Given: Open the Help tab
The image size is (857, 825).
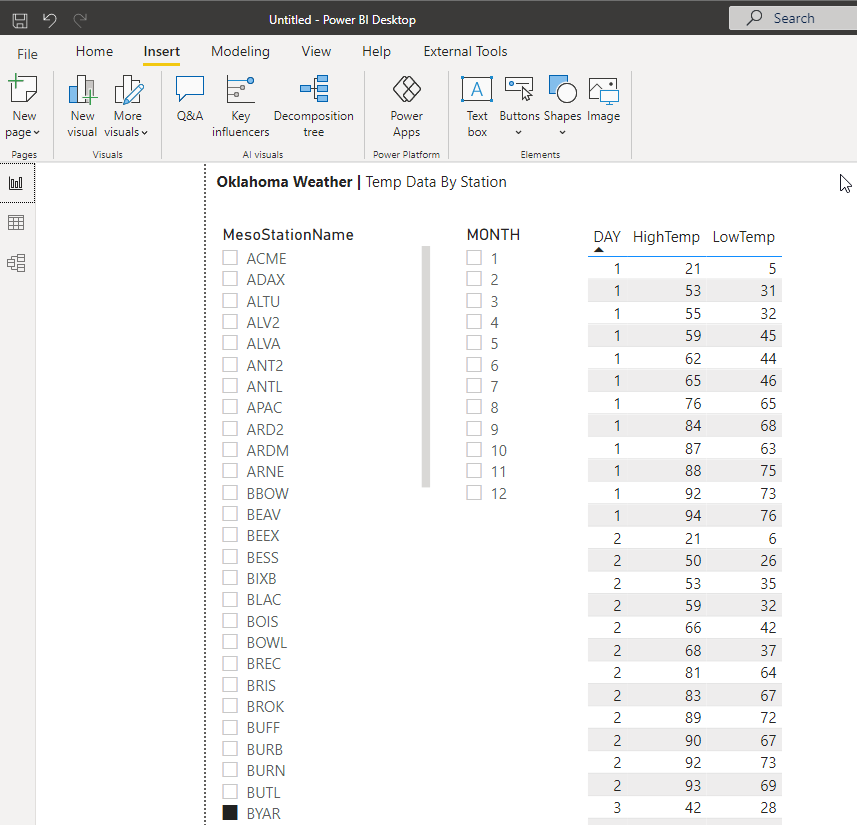Looking at the screenshot, I should 377,51.
